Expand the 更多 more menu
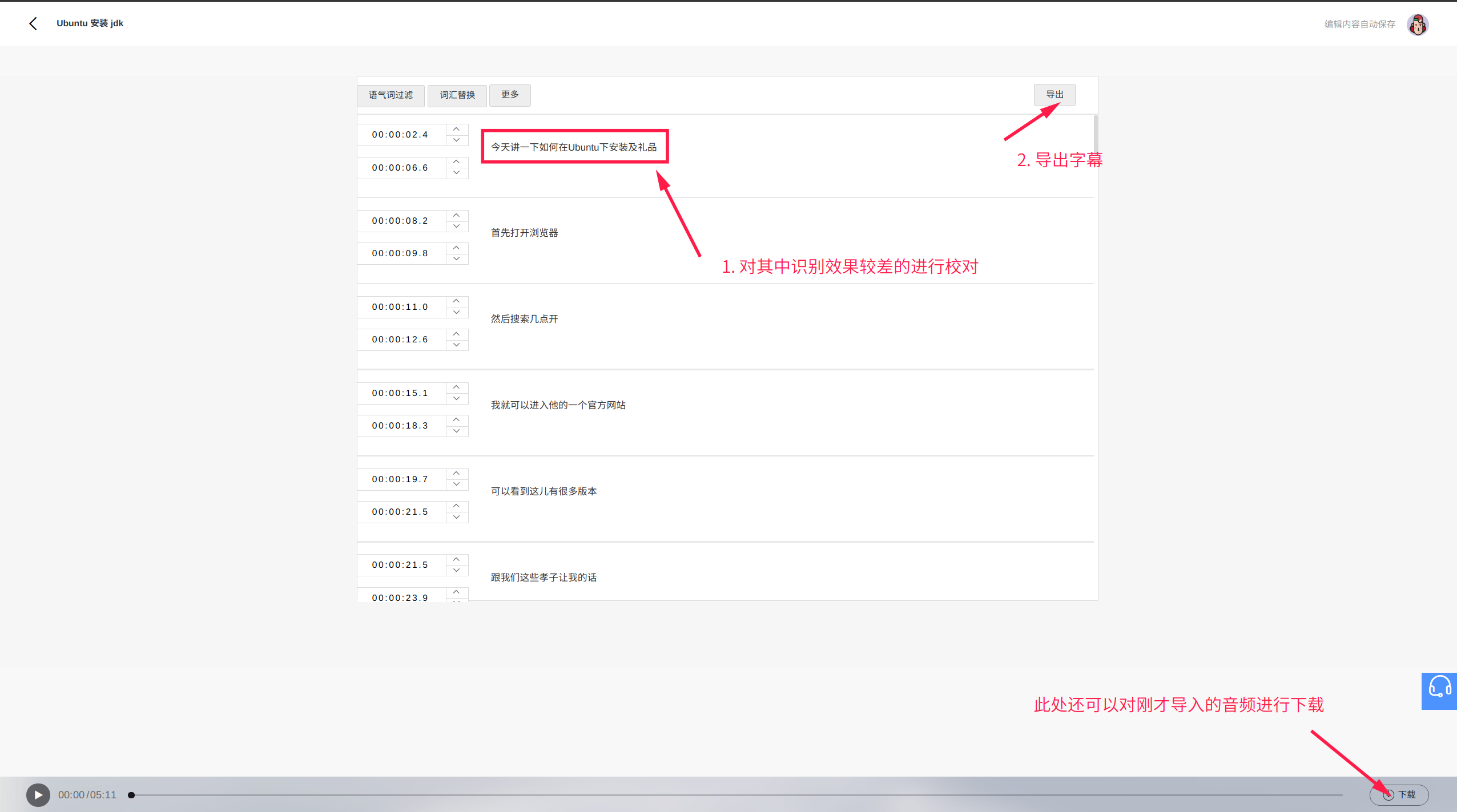Screen dimensions: 1457x812 click(x=510, y=95)
